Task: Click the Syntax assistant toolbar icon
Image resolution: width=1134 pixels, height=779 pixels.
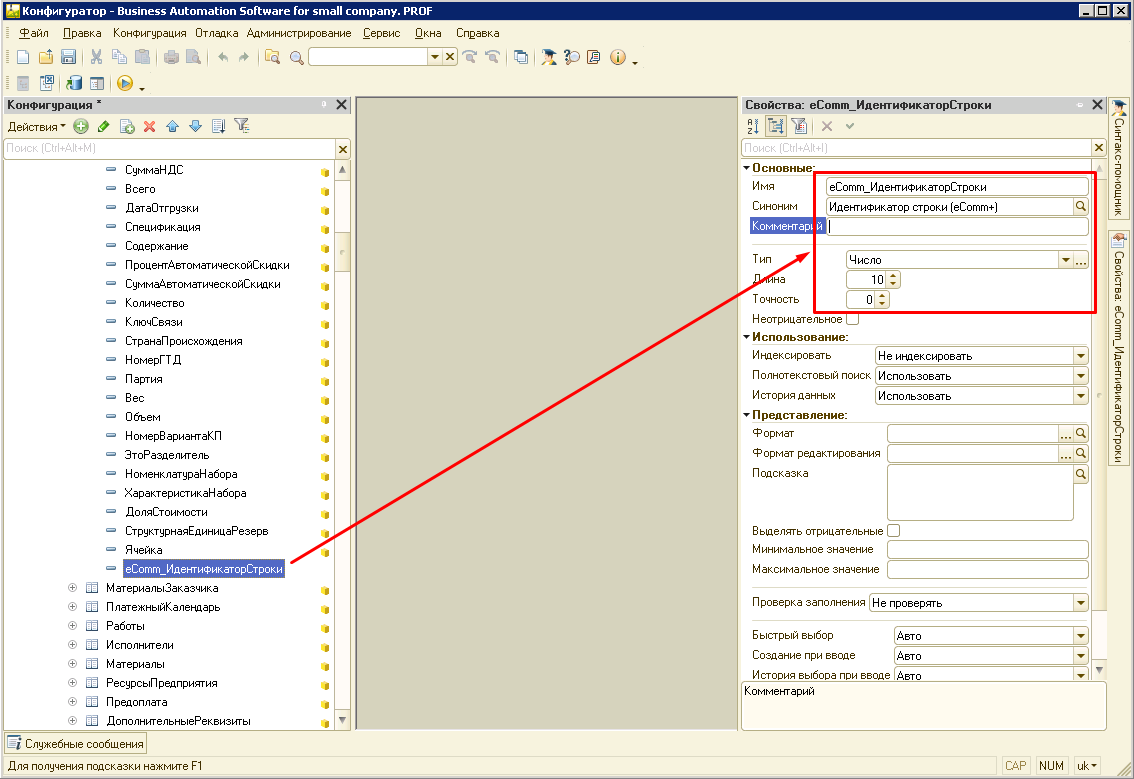Action: [x=548, y=57]
